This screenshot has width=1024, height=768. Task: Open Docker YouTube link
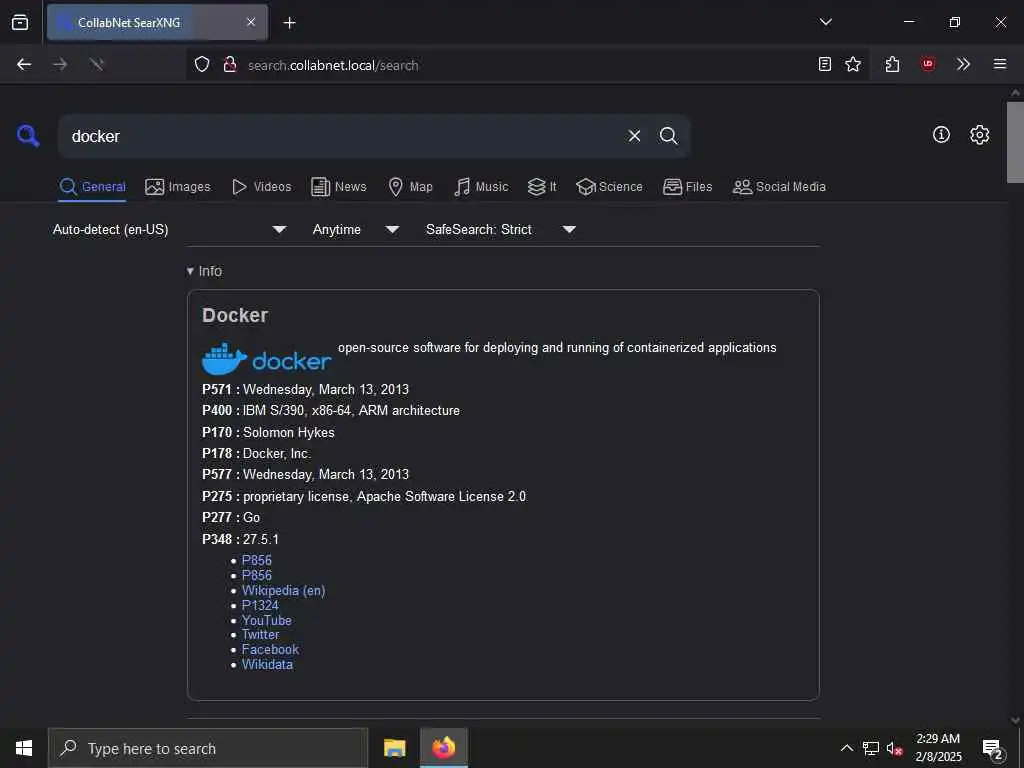tap(266, 620)
